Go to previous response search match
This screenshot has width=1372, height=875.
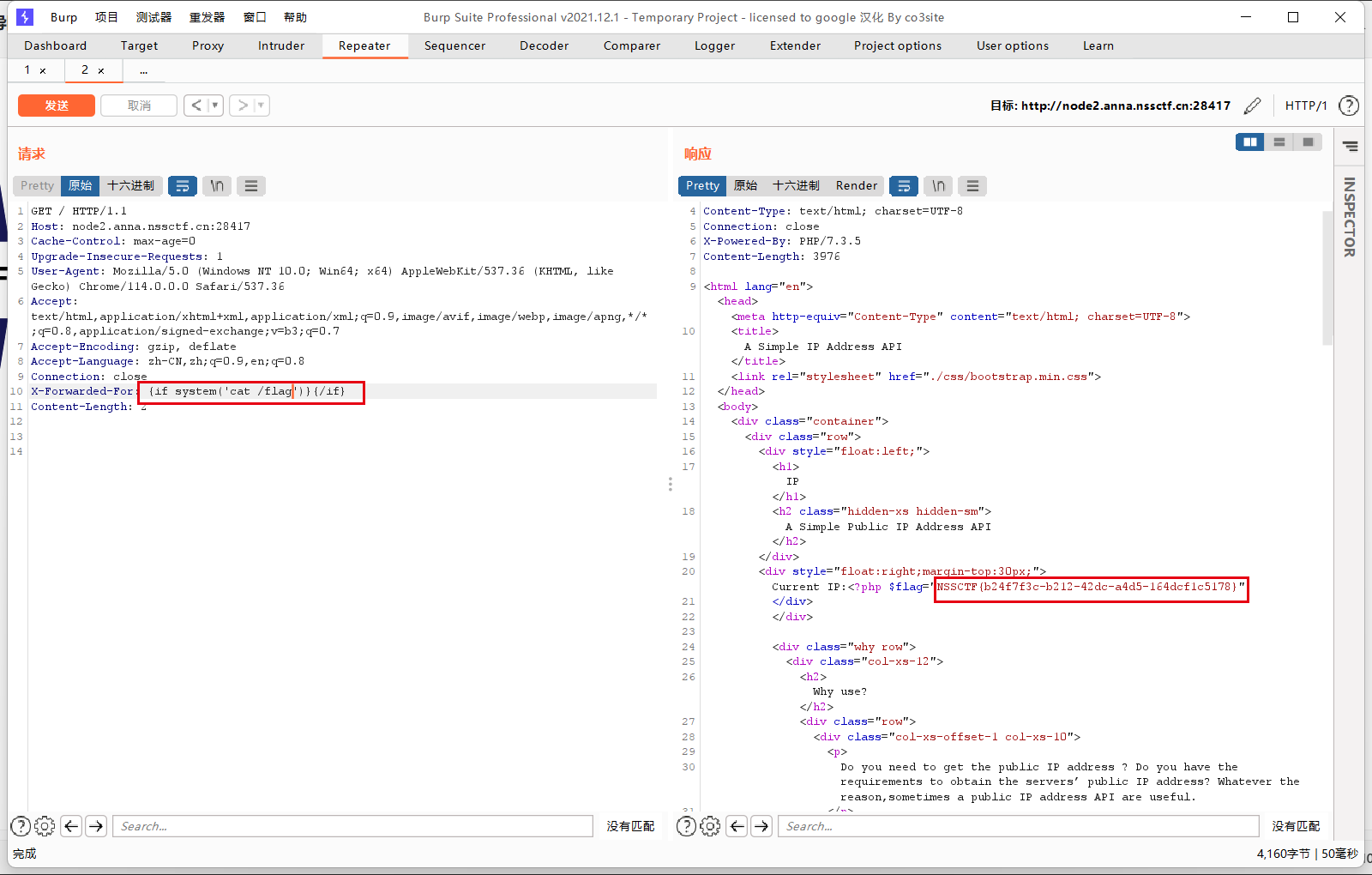click(737, 826)
